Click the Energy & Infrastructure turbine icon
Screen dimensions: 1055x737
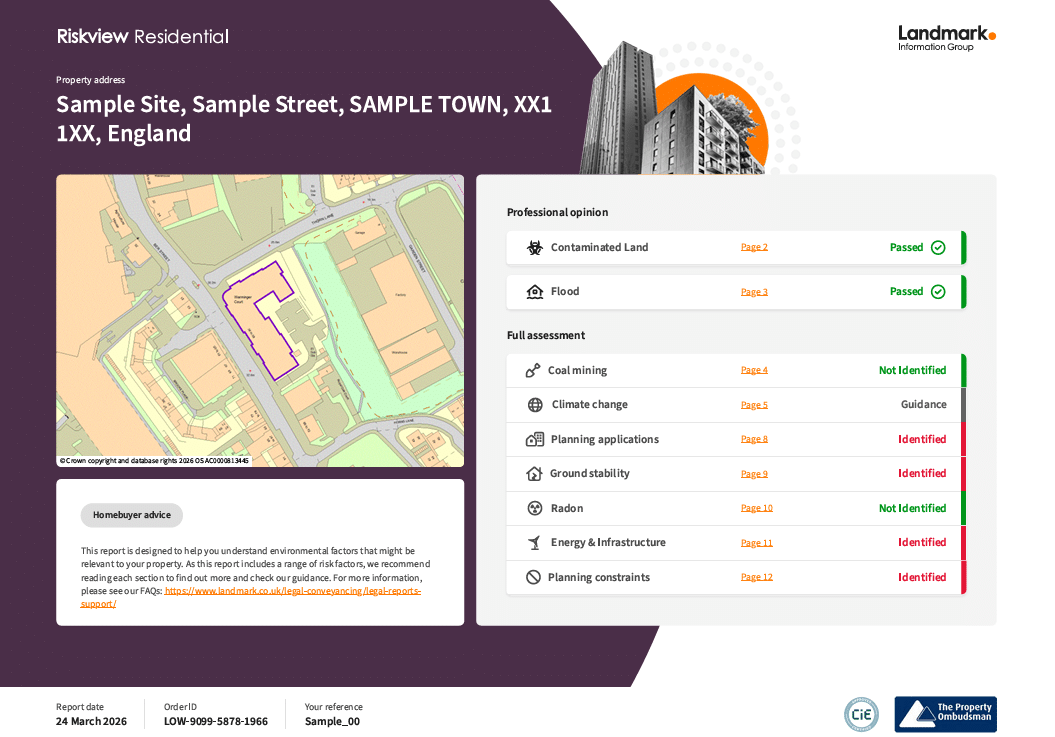click(535, 543)
